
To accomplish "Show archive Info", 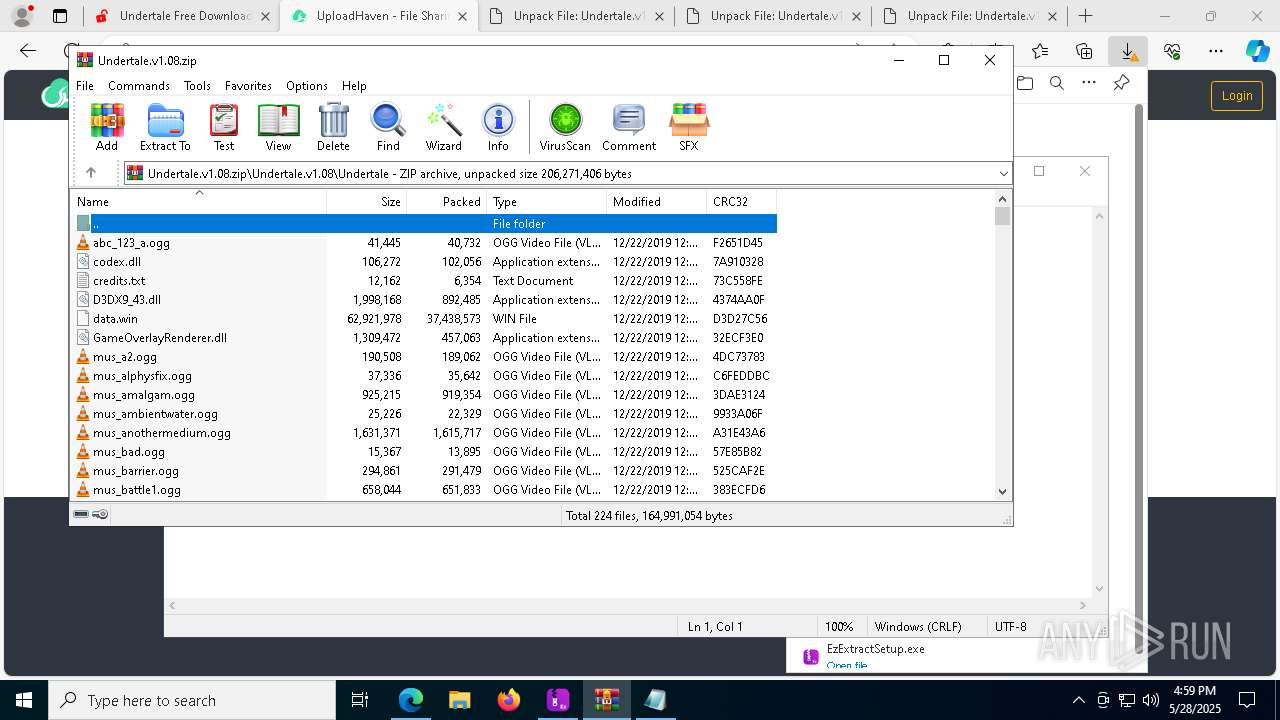I will (498, 127).
